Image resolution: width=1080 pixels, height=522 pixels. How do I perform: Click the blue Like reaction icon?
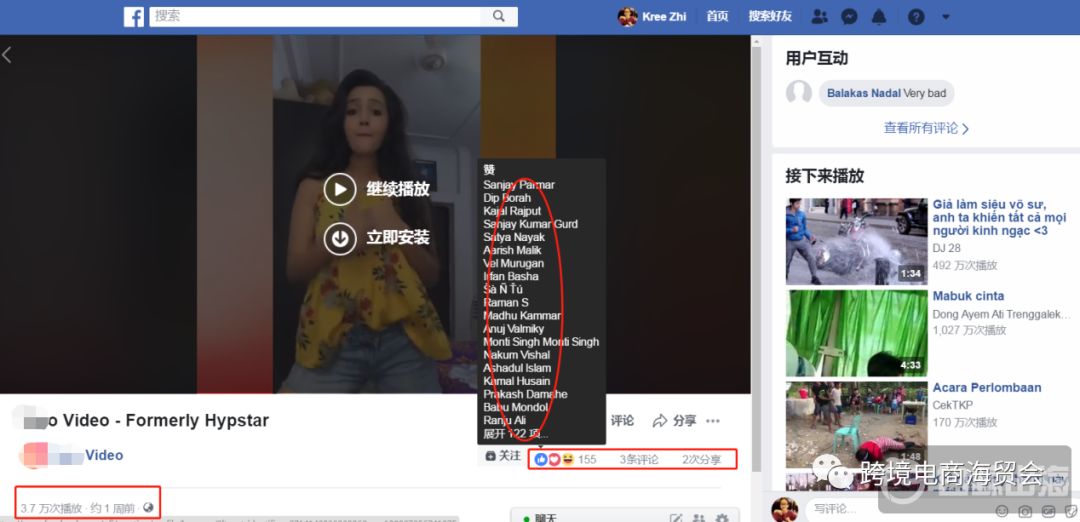click(541, 459)
